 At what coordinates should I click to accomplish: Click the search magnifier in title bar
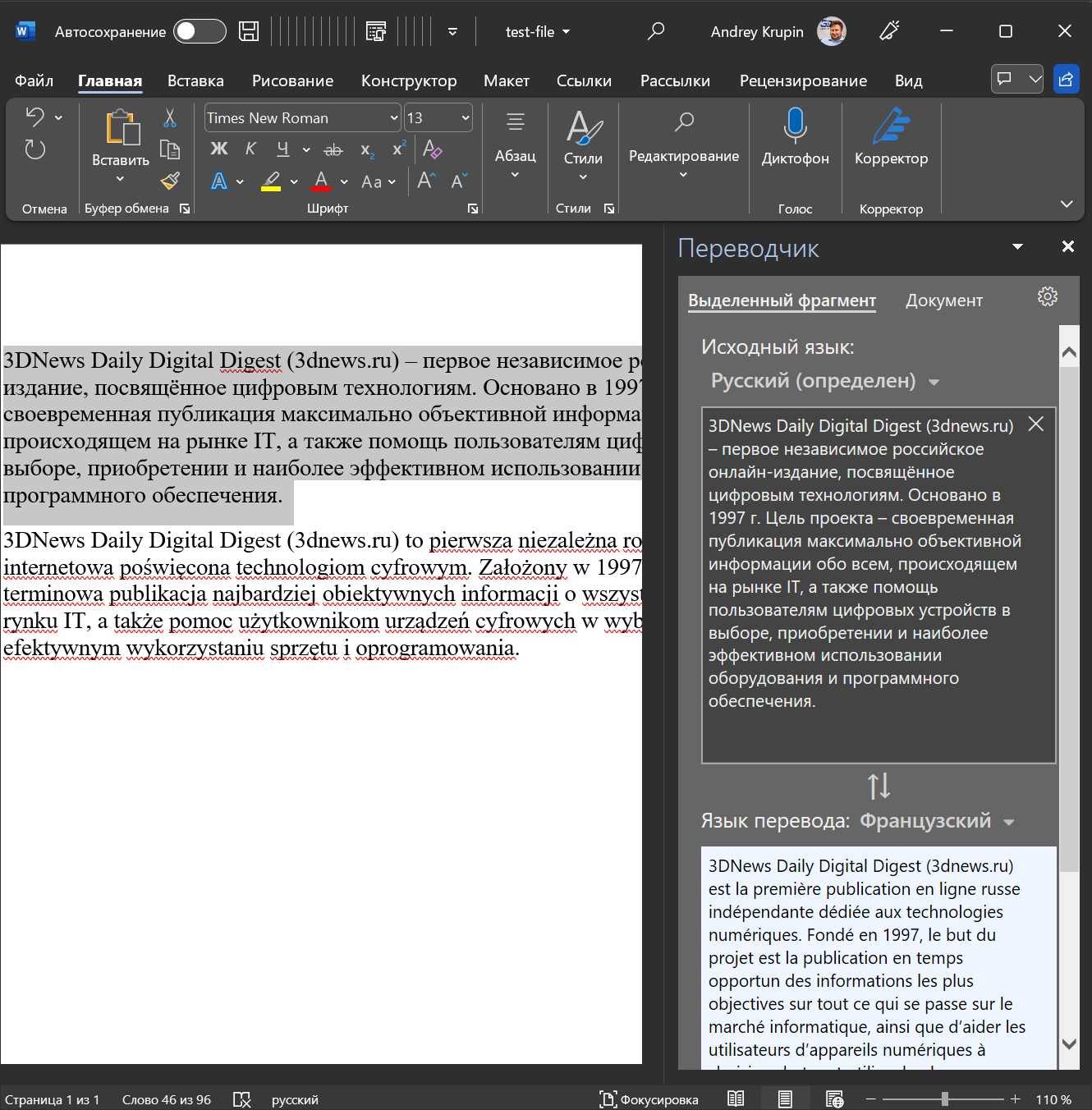[655, 31]
